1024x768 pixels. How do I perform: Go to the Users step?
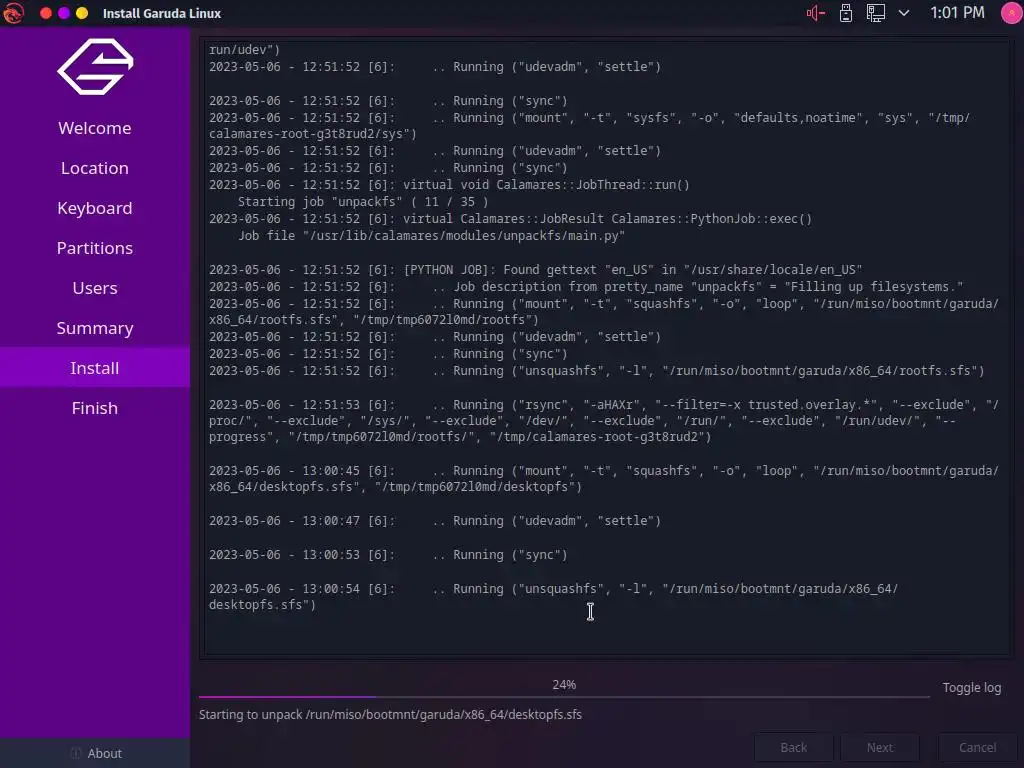tap(95, 288)
